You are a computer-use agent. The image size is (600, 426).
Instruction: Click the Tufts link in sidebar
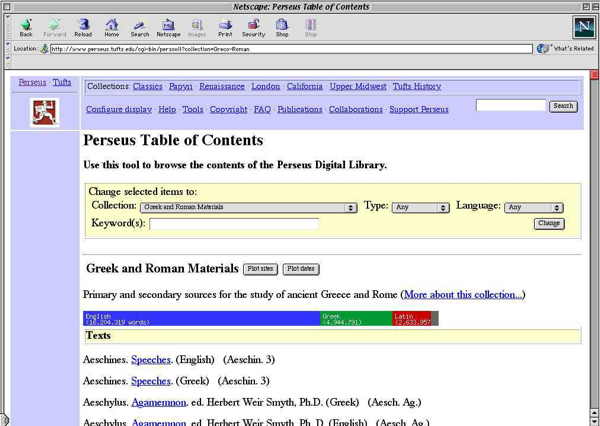(x=62, y=82)
